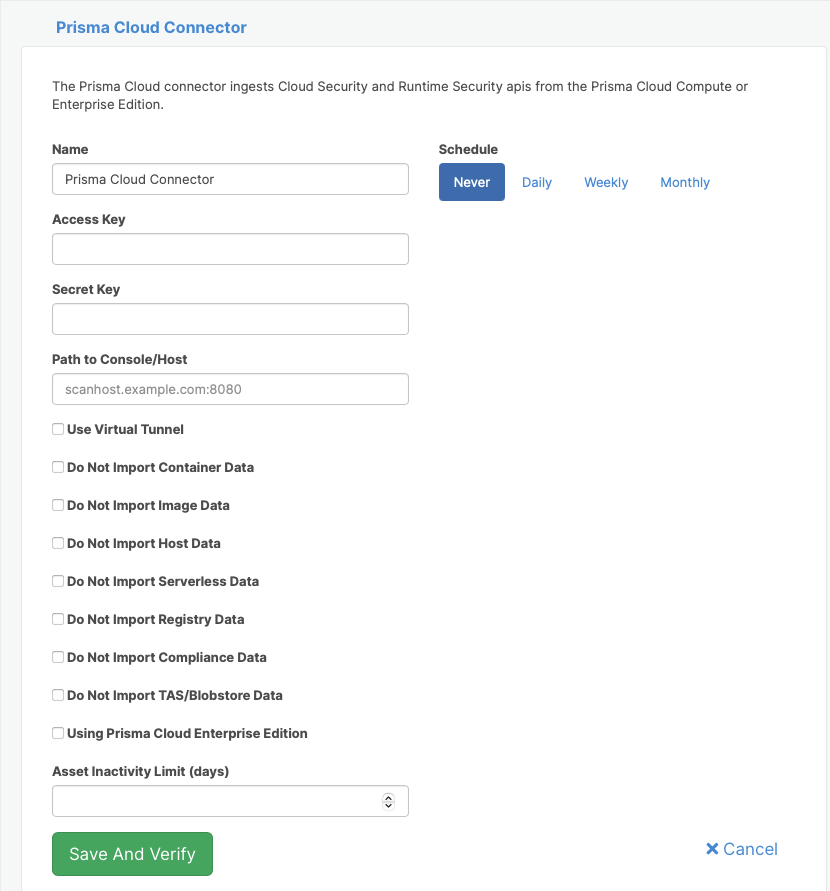The height and width of the screenshot is (891, 830).
Task: Enable Do Not Import Compliance Data
Action: (58, 657)
